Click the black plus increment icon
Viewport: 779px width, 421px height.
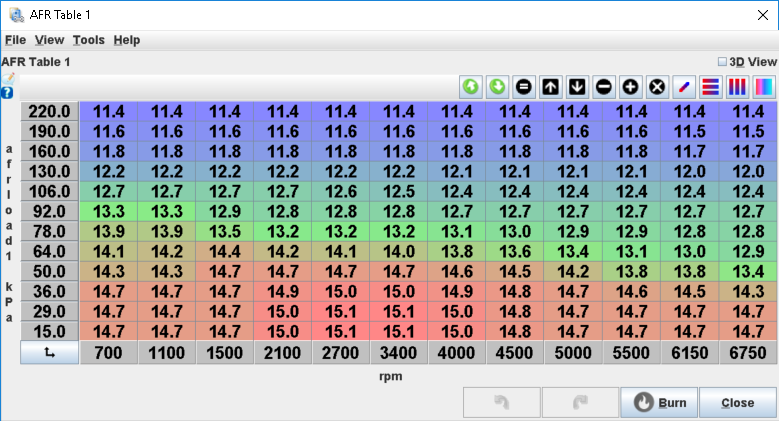tap(630, 87)
